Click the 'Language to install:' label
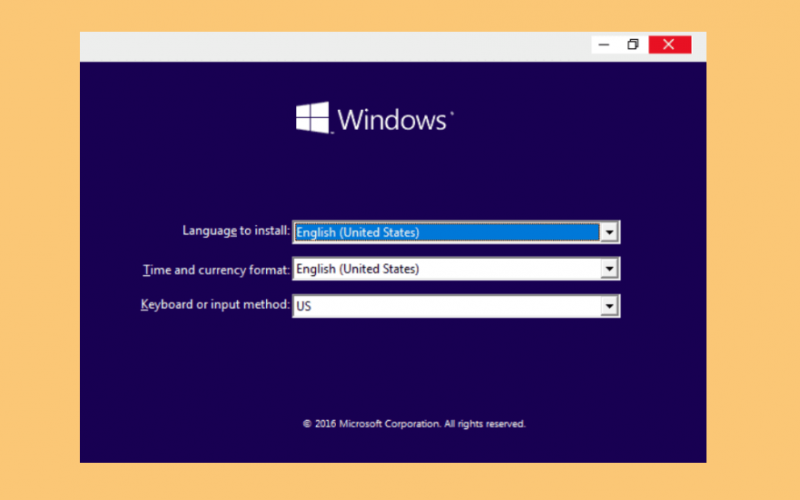This screenshot has width=800, height=500. point(236,231)
